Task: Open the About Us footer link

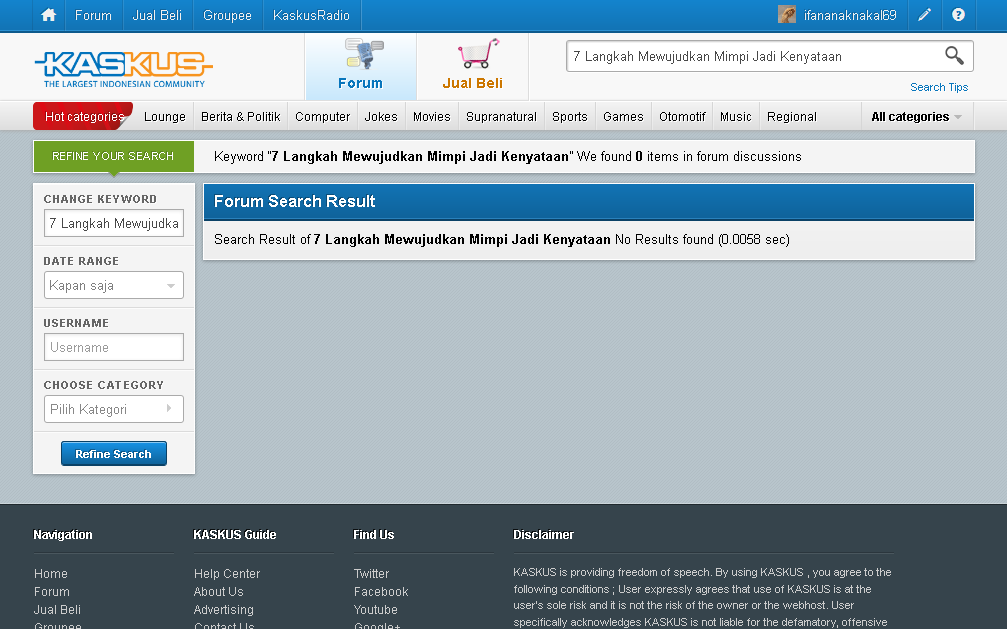Action: pyautogui.click(x=218, y=592)
